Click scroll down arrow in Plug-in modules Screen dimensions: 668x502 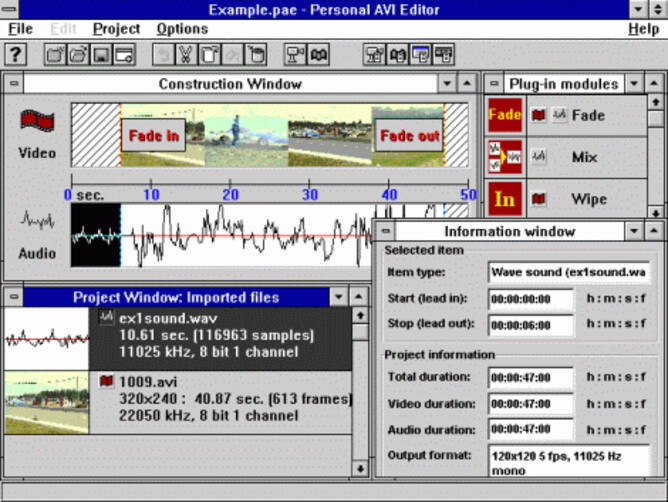(x=656, y=212)
